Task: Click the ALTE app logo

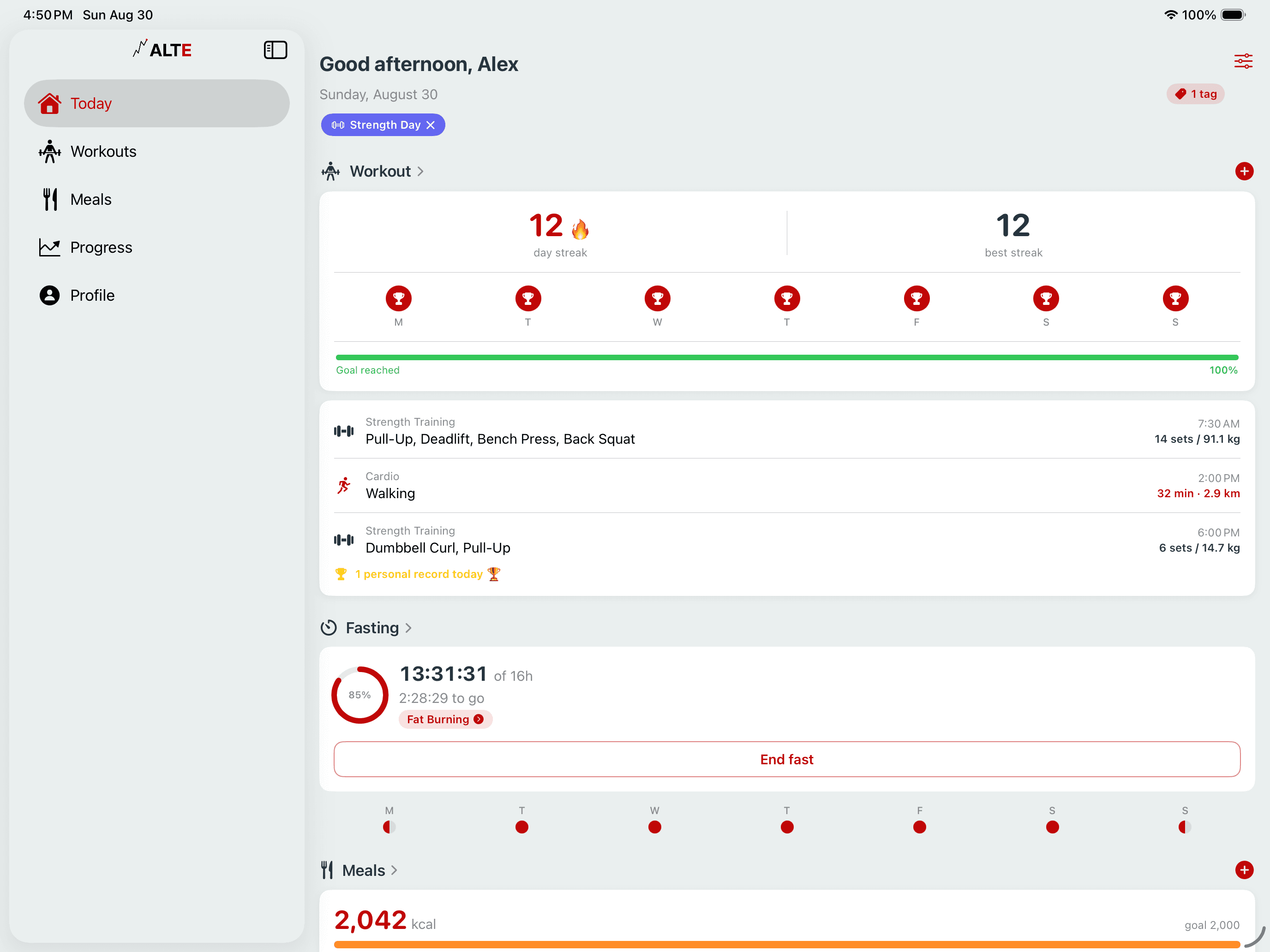Action: [x=162, y=50]
